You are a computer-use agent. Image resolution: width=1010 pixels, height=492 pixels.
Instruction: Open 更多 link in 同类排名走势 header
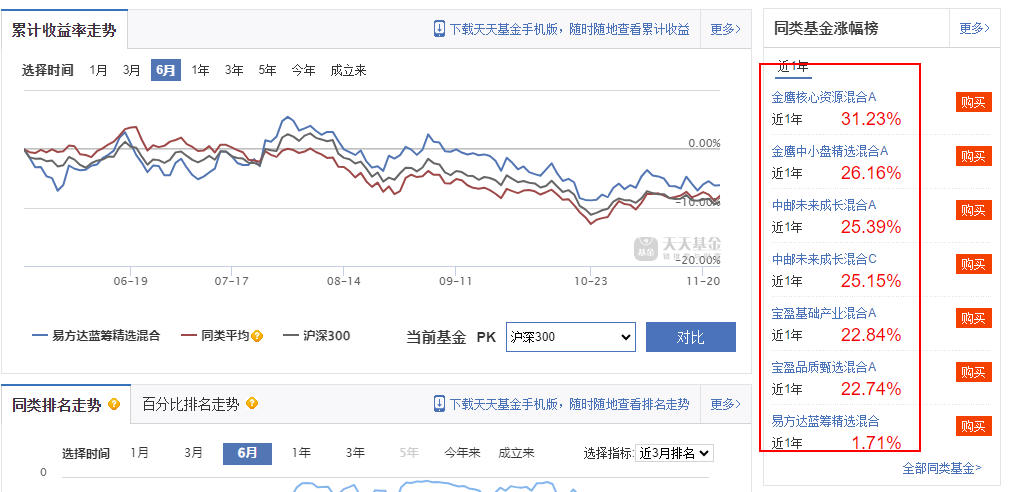point(725,404)
